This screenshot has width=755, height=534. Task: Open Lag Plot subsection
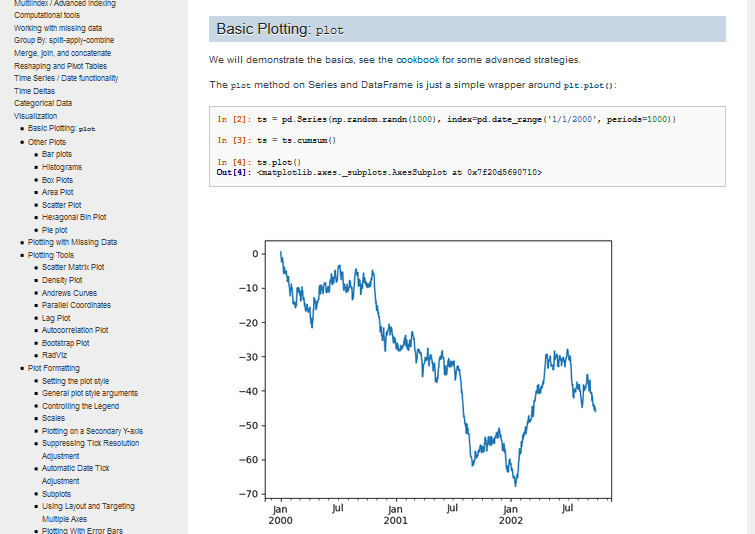coord(56,318)
